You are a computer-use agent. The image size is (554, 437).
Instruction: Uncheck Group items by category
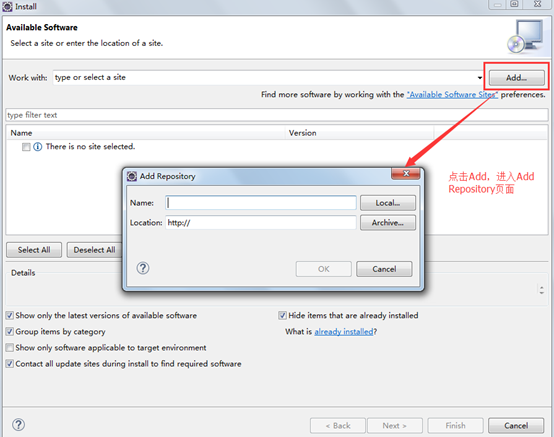click(10, 331)
